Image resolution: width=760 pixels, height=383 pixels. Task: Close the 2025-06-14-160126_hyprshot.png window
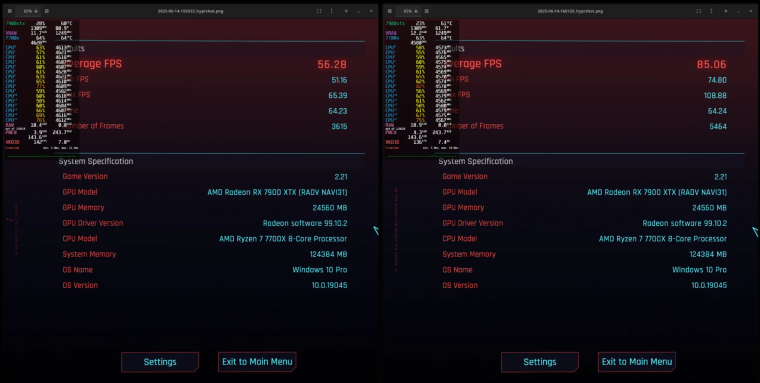[x=751, y=11]
